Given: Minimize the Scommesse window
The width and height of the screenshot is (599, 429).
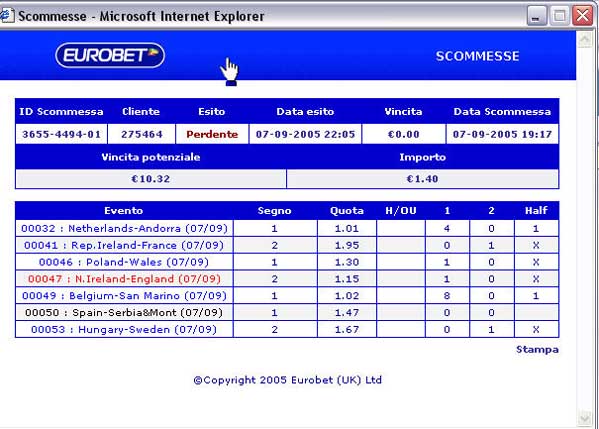Looking at the screenshot, I should tap(536, 16).
